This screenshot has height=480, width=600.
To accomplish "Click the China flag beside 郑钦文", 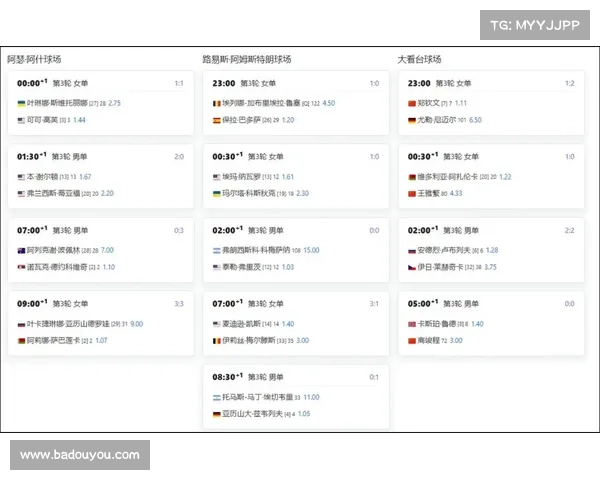I will pos(411,103).
